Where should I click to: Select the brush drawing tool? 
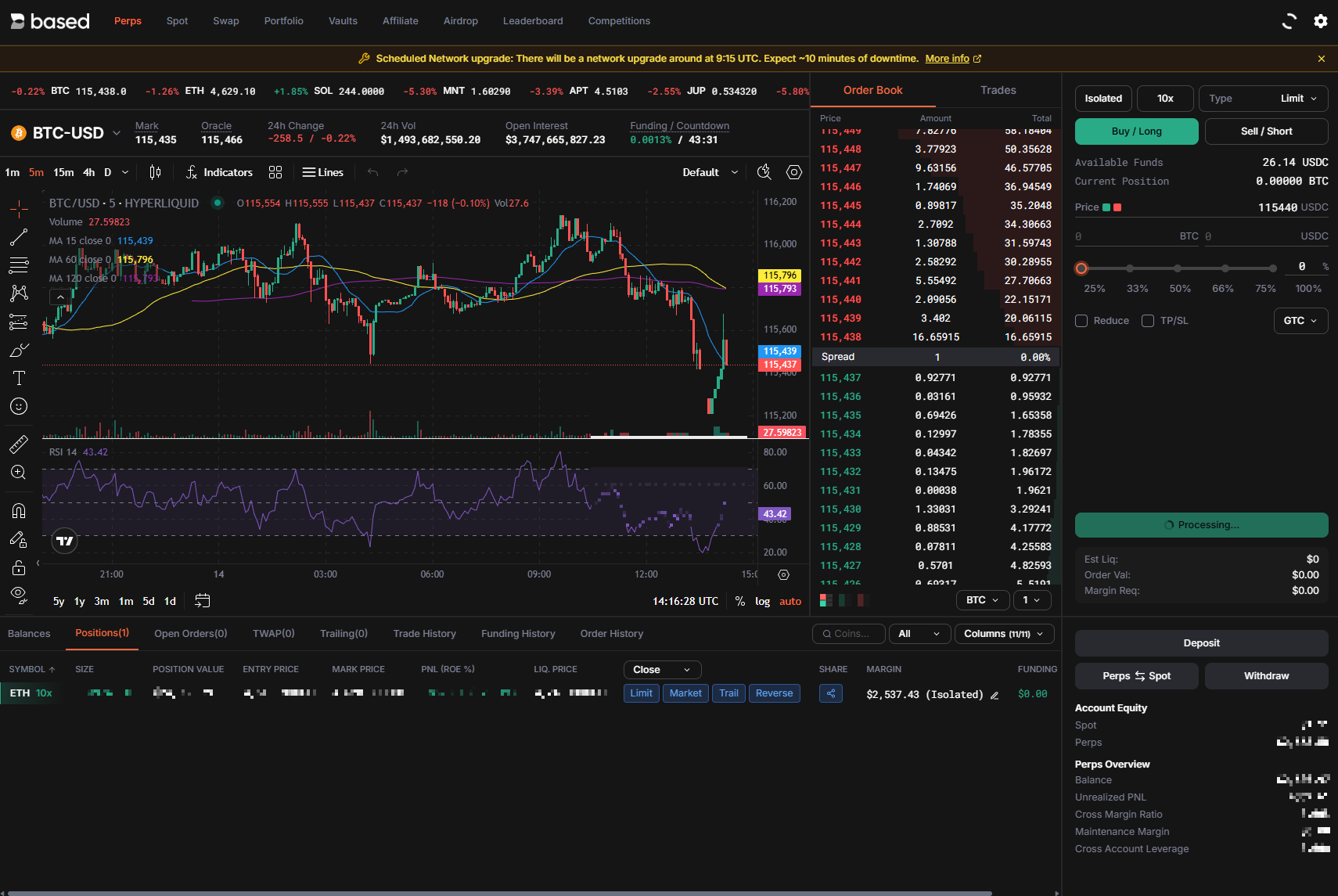(19, 350)
